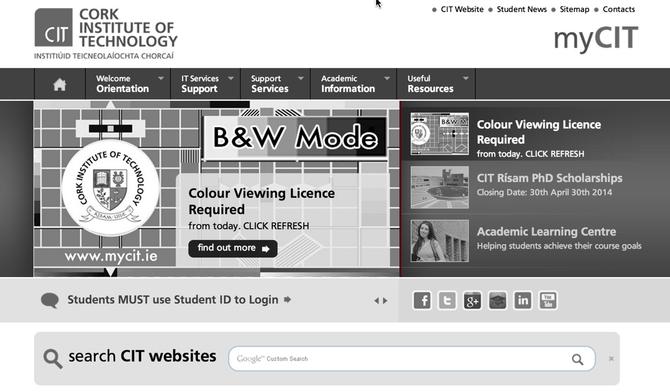
Task: Click Students MUST use Student ID to Login
Action: click(173, 300)
